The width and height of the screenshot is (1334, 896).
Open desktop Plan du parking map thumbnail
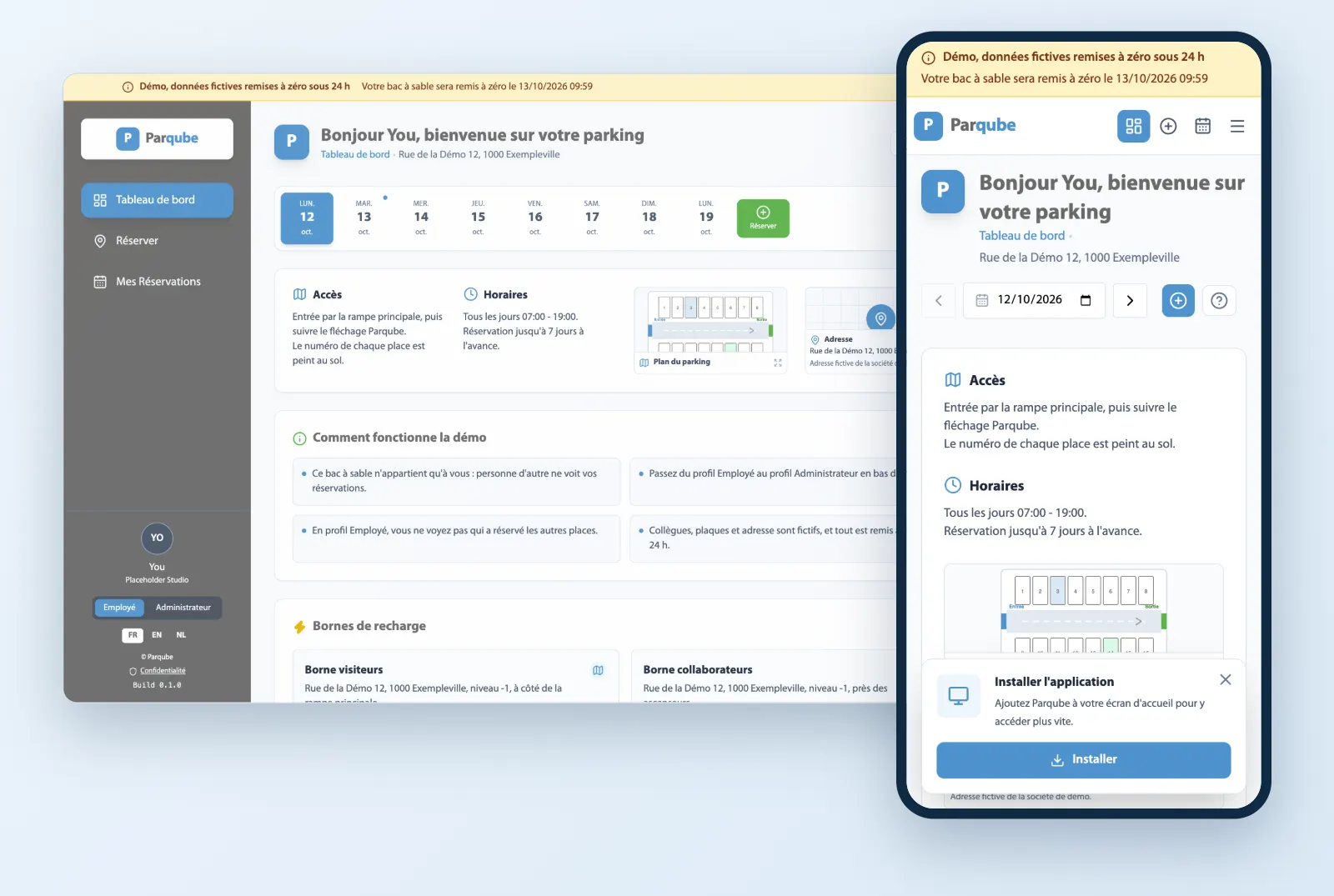[710, 331]
